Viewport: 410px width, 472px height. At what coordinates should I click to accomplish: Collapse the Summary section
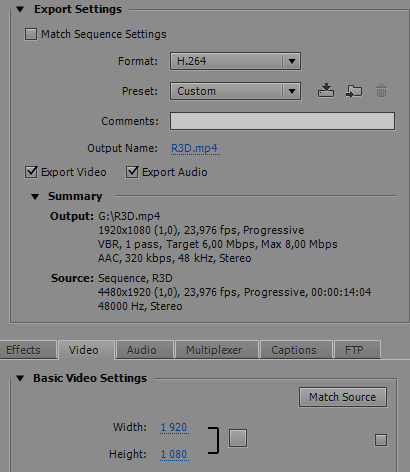(x=35, y=197)
